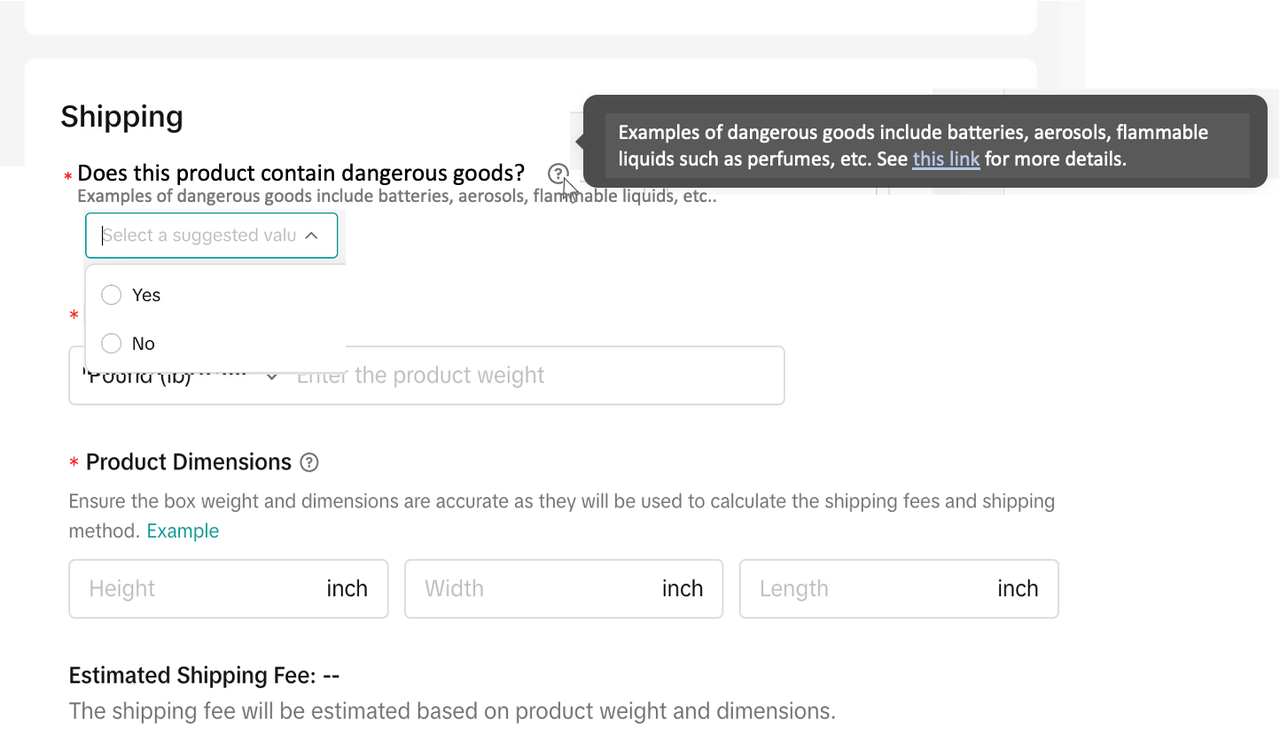Click the "Select a suggested value" combo box

[x=199, y=236]
